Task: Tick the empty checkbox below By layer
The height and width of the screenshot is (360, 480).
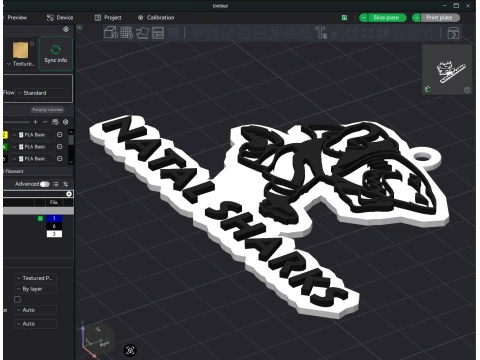Action: click(x=18, y=299)
